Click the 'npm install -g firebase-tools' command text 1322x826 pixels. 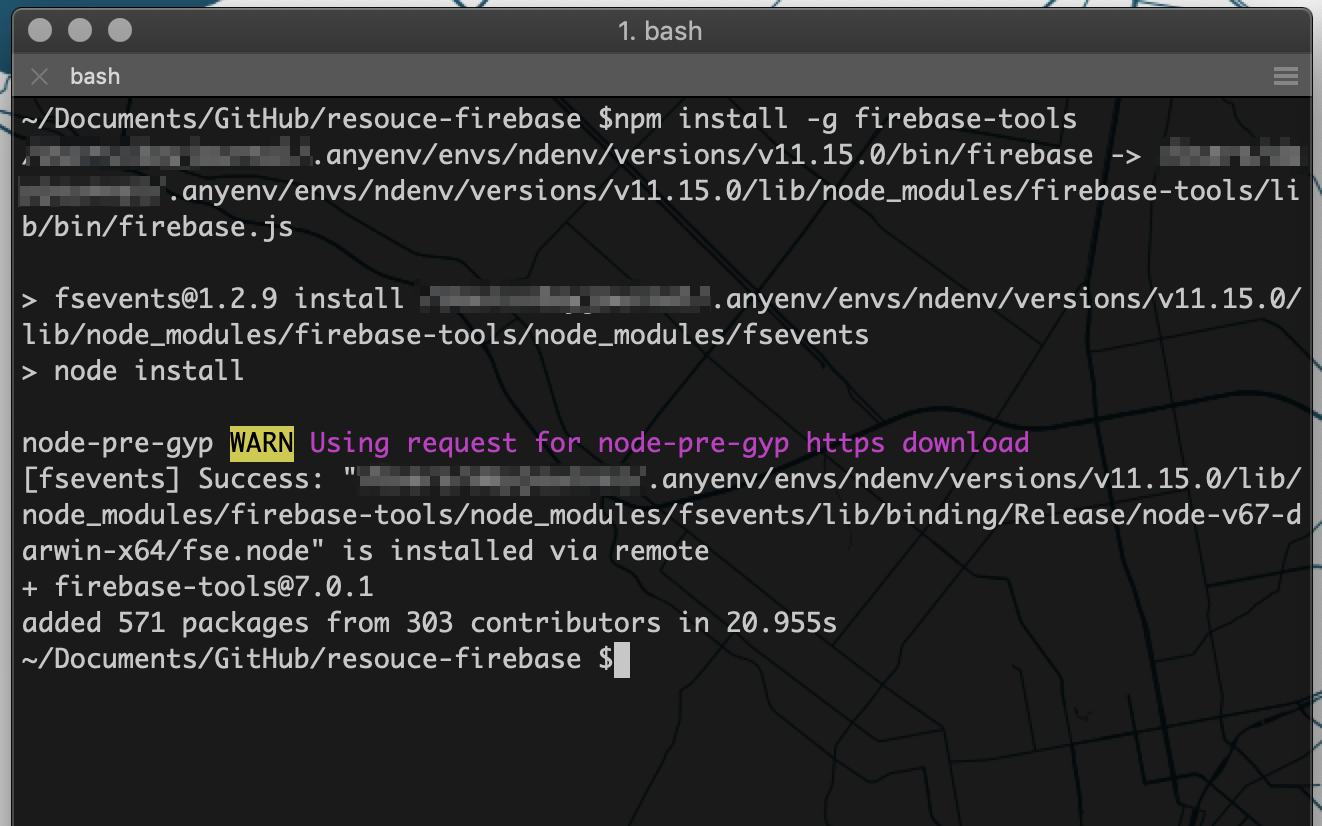click(x=846, y=119)
